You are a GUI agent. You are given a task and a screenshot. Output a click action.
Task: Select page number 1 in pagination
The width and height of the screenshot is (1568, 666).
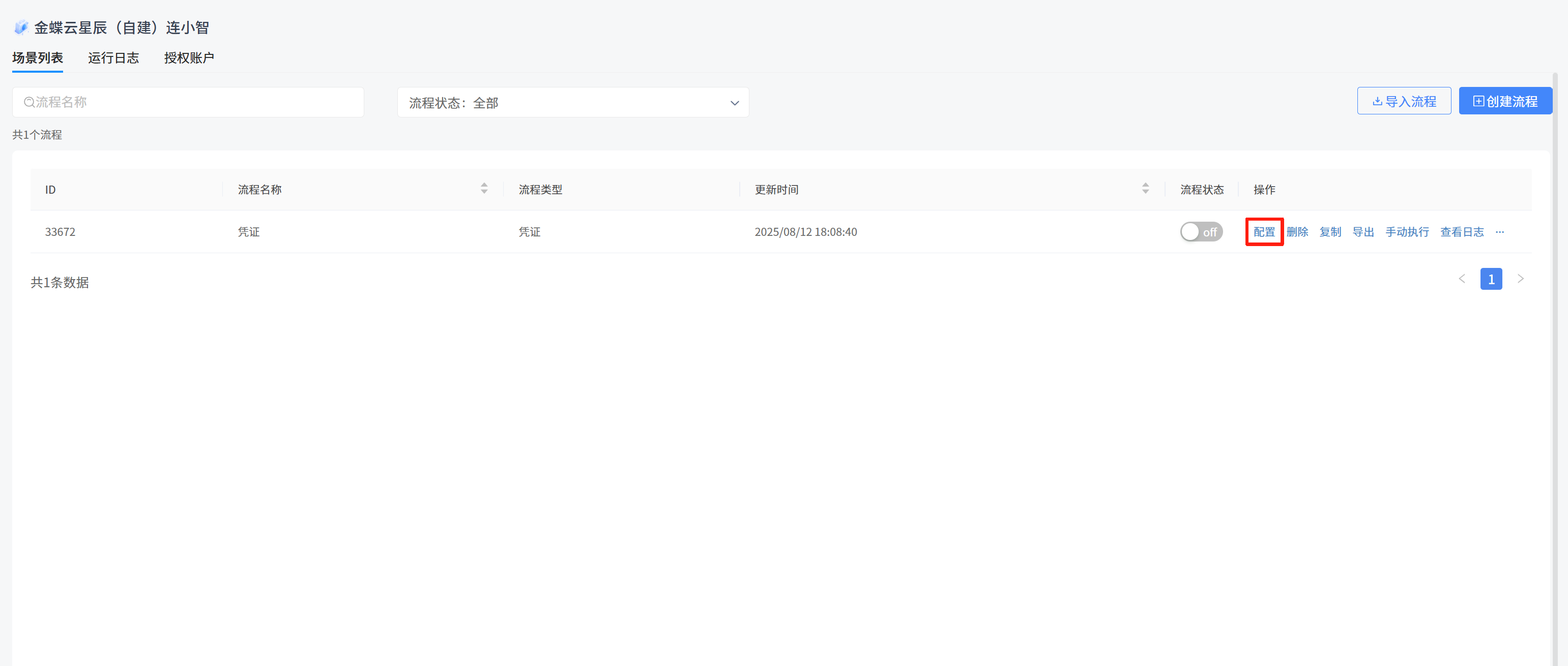(1491, 279)
